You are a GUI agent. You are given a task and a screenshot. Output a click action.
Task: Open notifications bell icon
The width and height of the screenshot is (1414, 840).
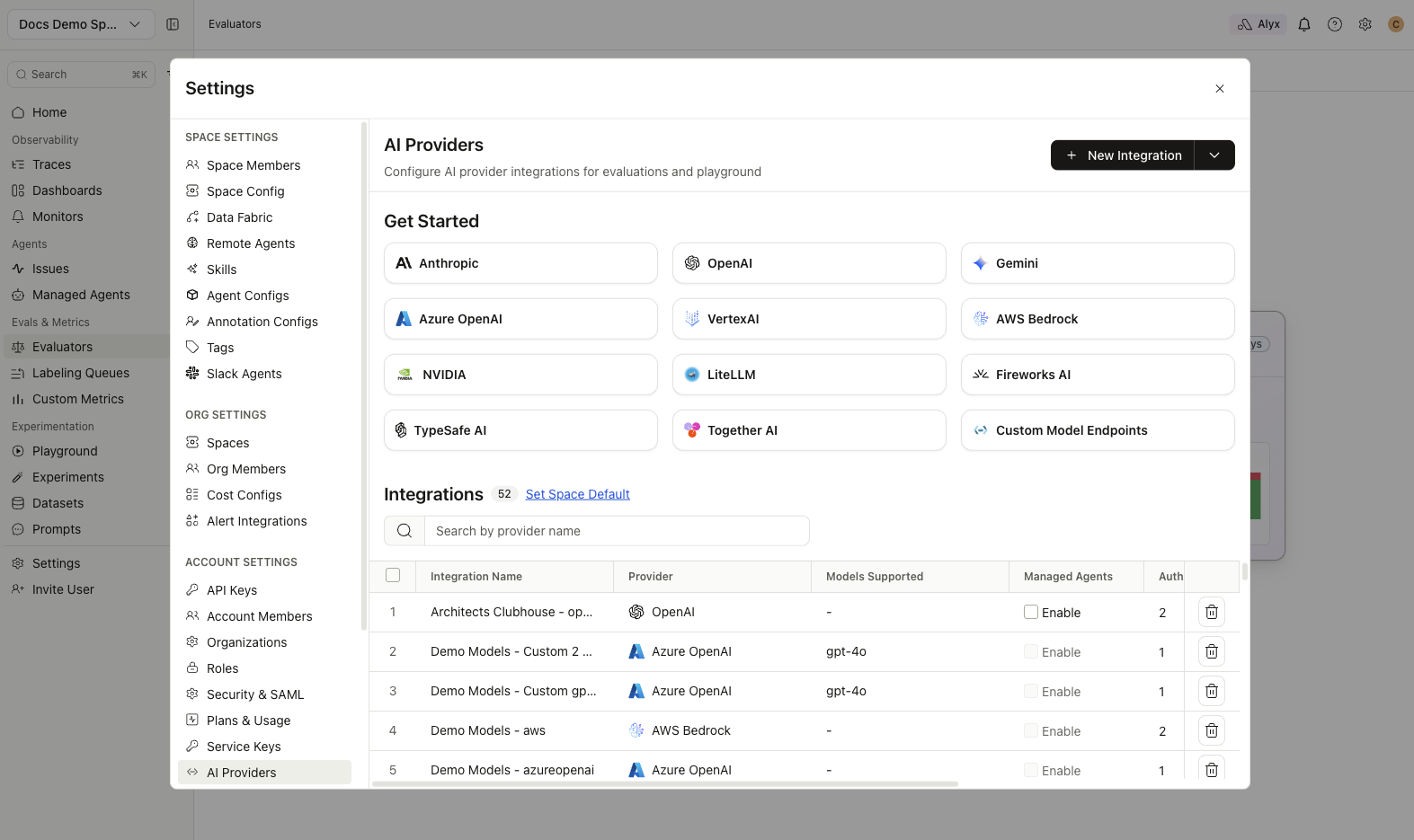click(x=1304, y=24)
